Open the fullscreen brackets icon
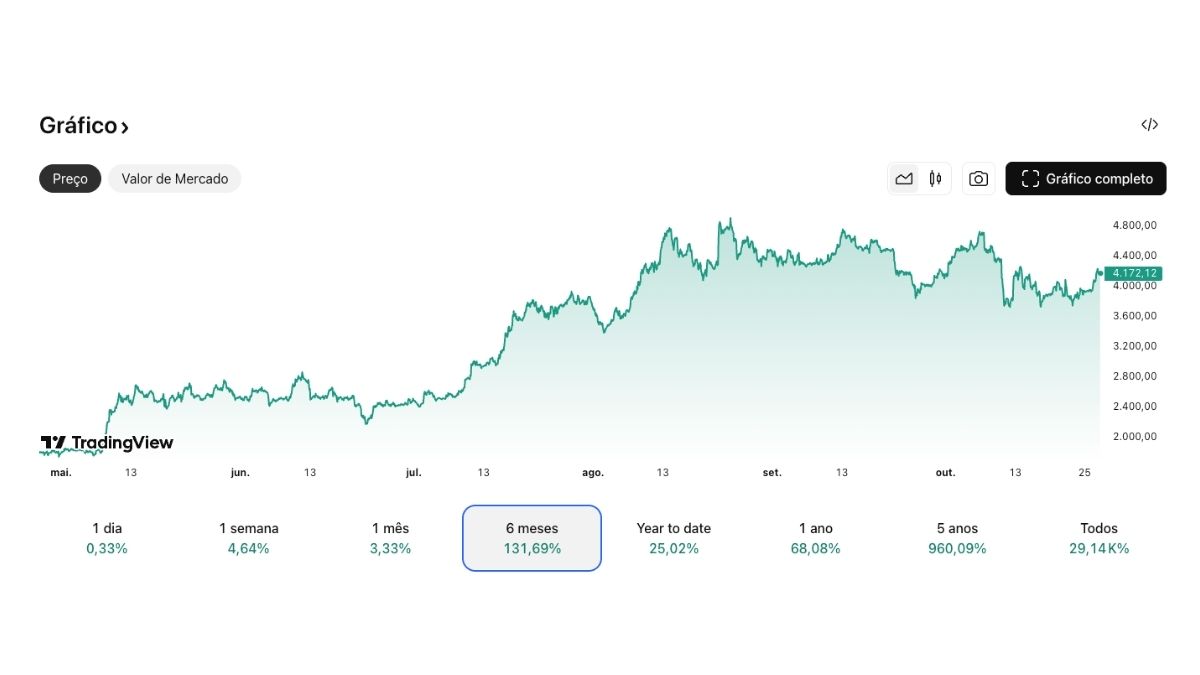 coord(1030,178)
